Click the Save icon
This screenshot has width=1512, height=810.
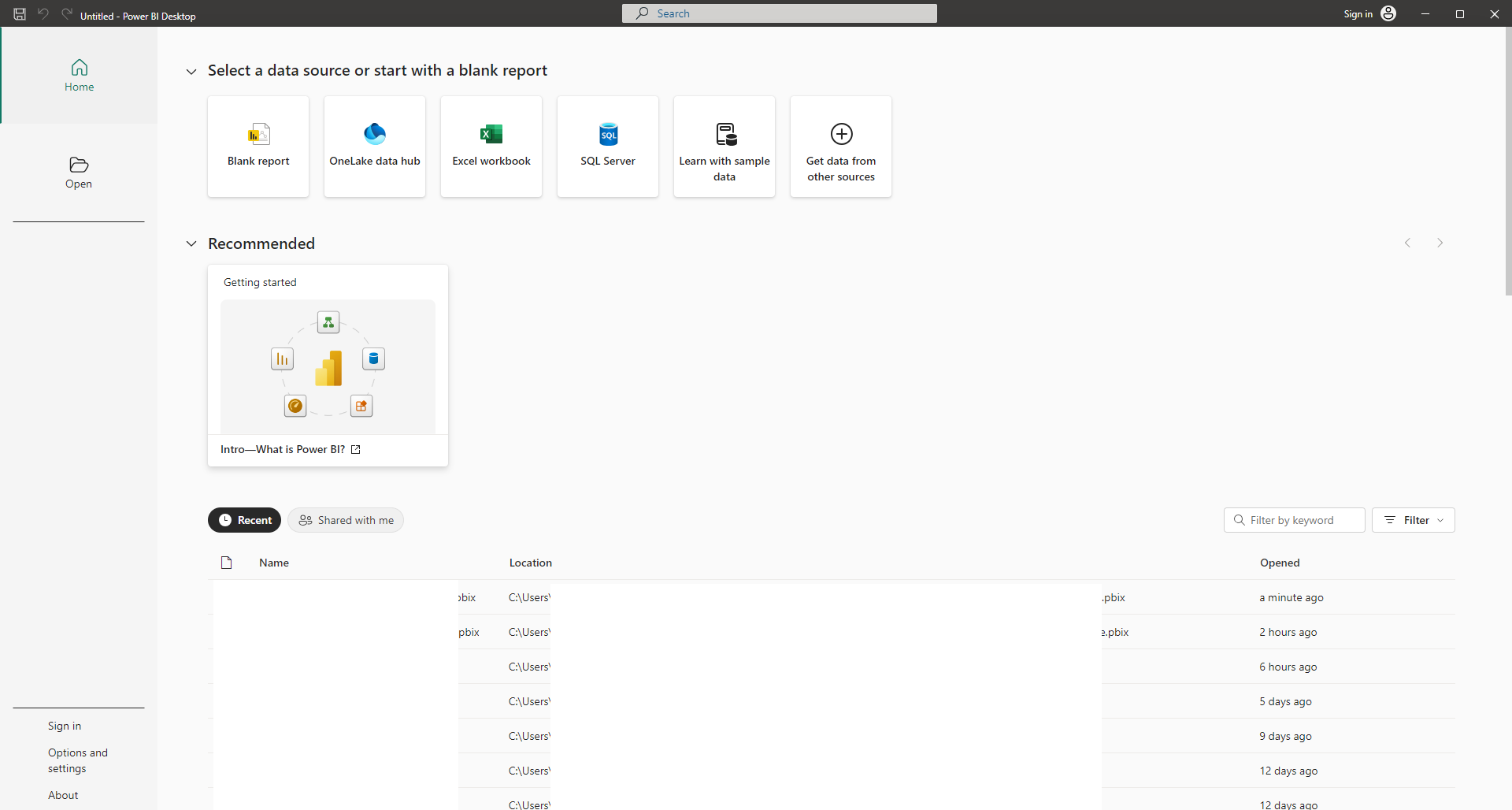coord(19,13)
